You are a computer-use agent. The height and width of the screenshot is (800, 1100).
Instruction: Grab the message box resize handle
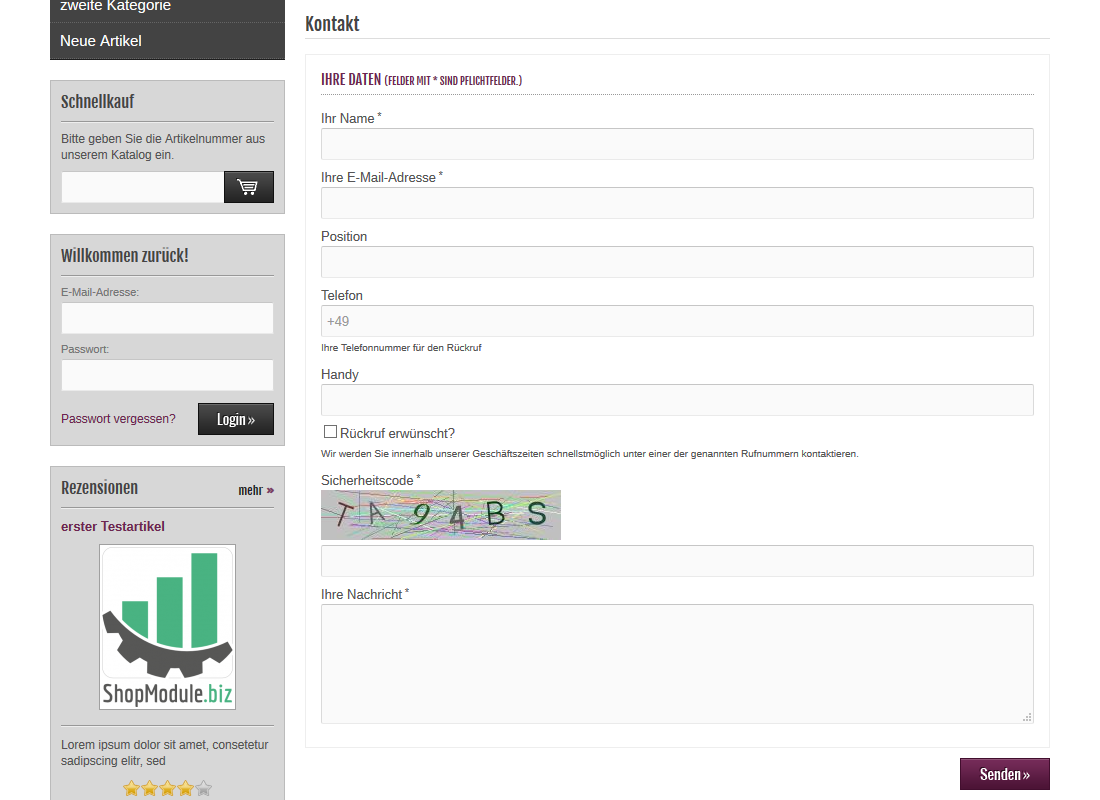pos(1027,717)
